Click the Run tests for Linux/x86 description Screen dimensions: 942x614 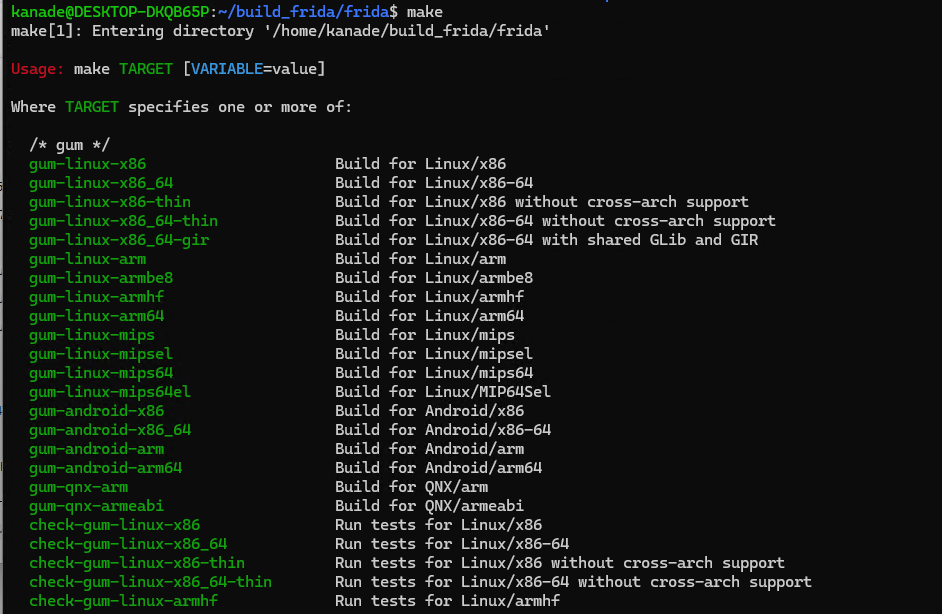438,525
